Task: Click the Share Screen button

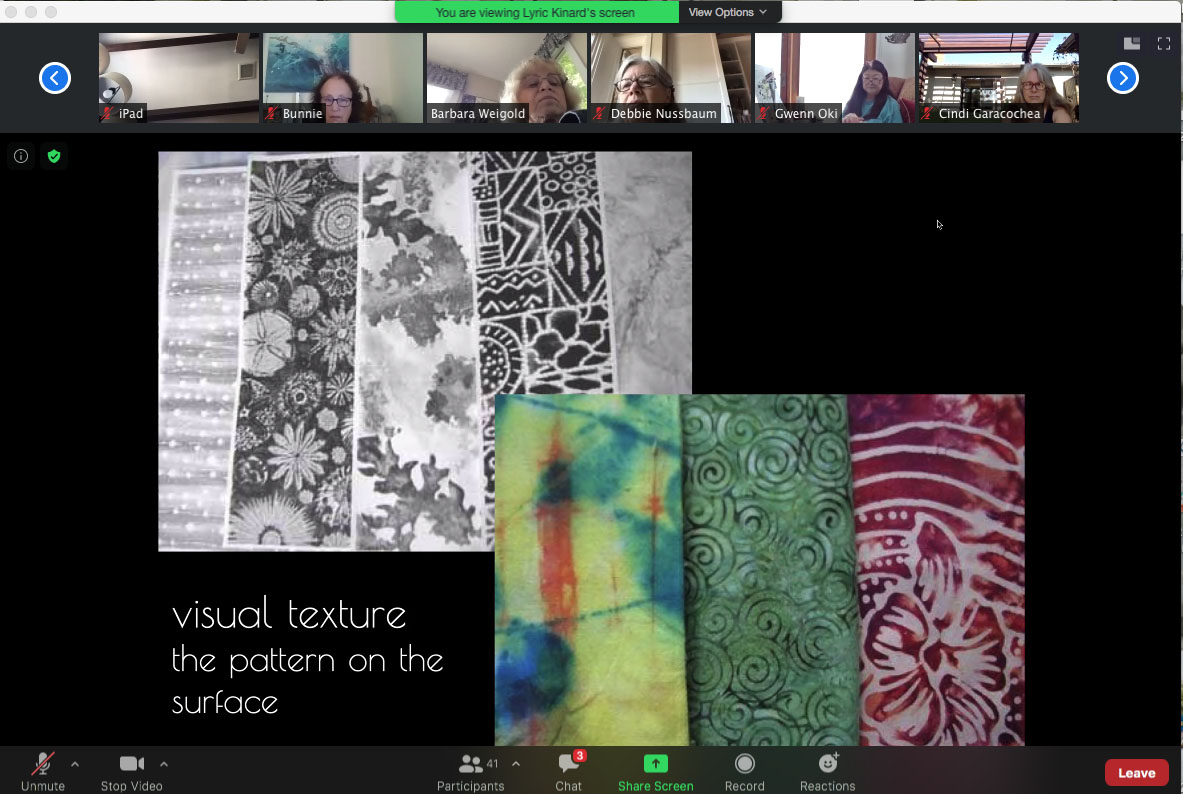Action: click(x=655, y=771)
